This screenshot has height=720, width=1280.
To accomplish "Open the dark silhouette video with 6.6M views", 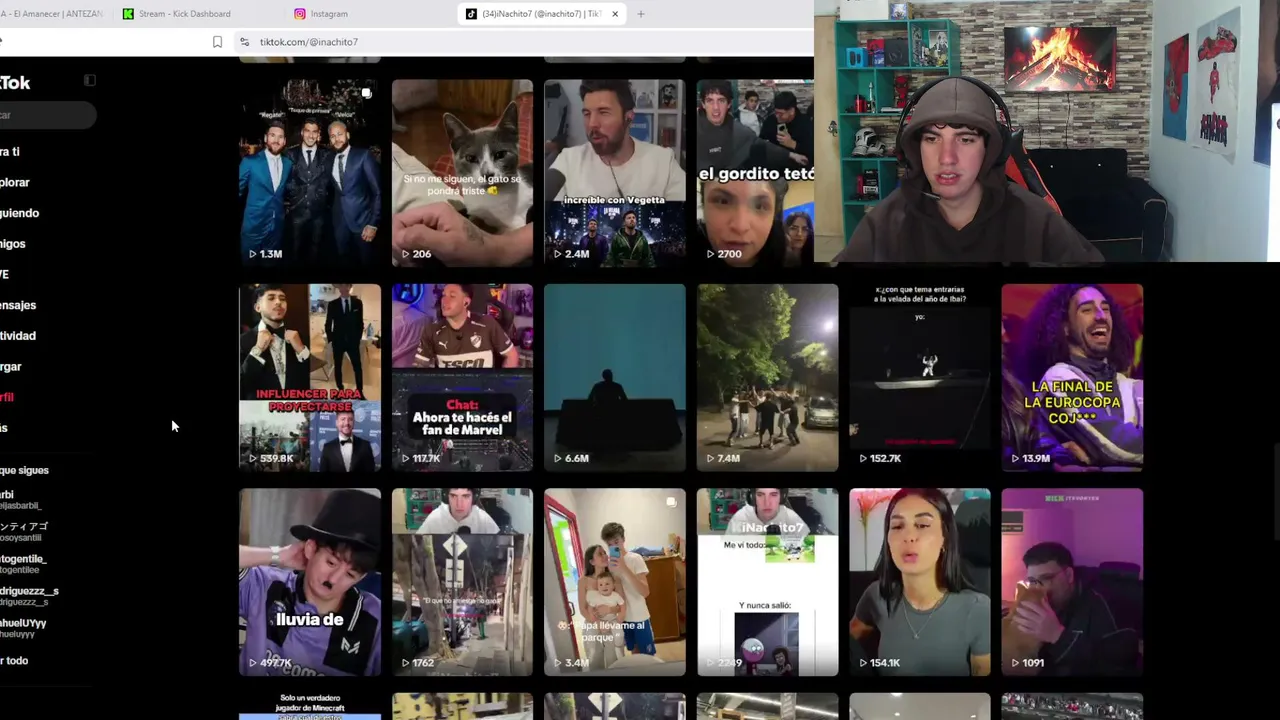I will [x=615, y=377].
